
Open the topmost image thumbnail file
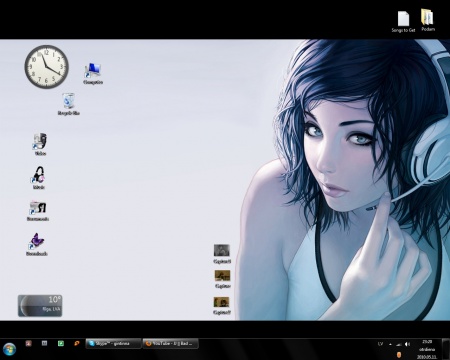point(222,253)
